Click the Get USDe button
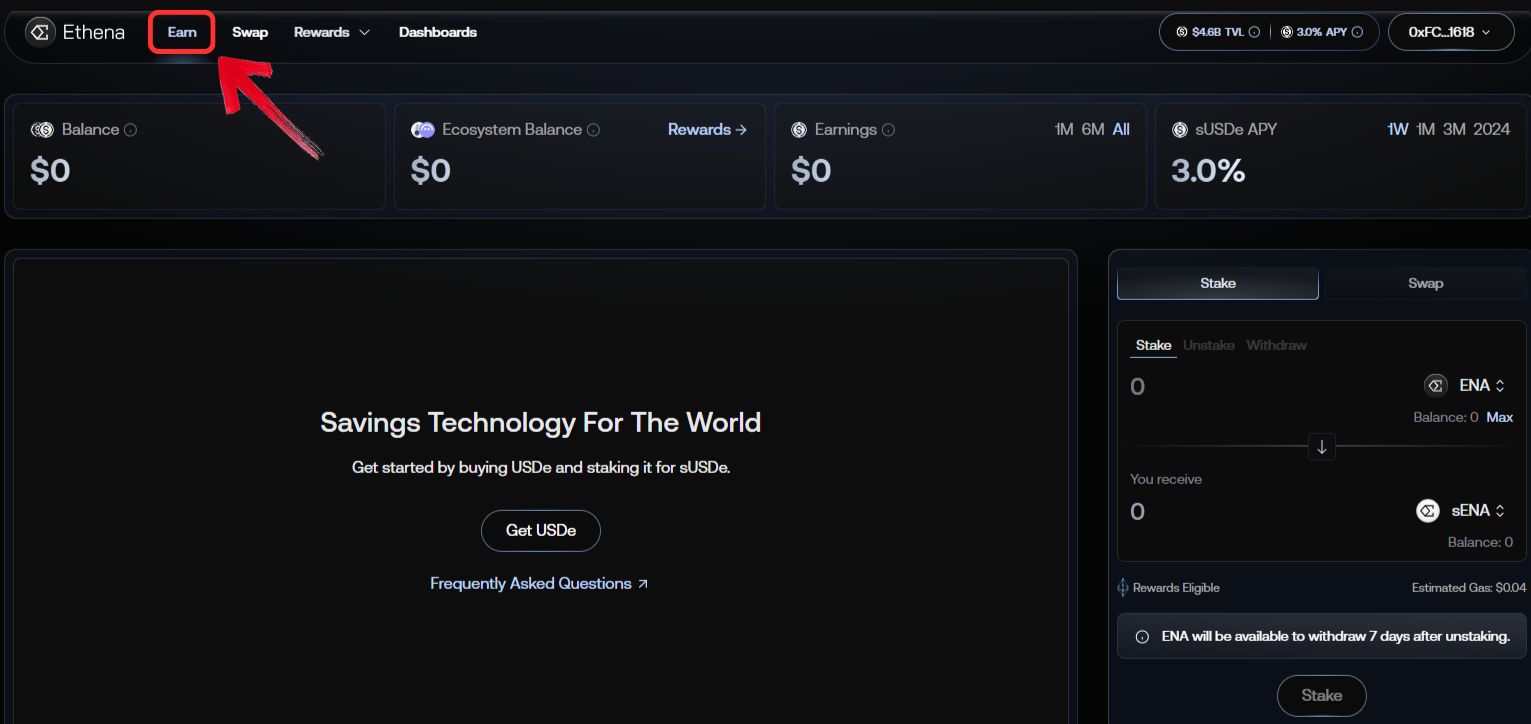1531x724 pixels. 541,531
